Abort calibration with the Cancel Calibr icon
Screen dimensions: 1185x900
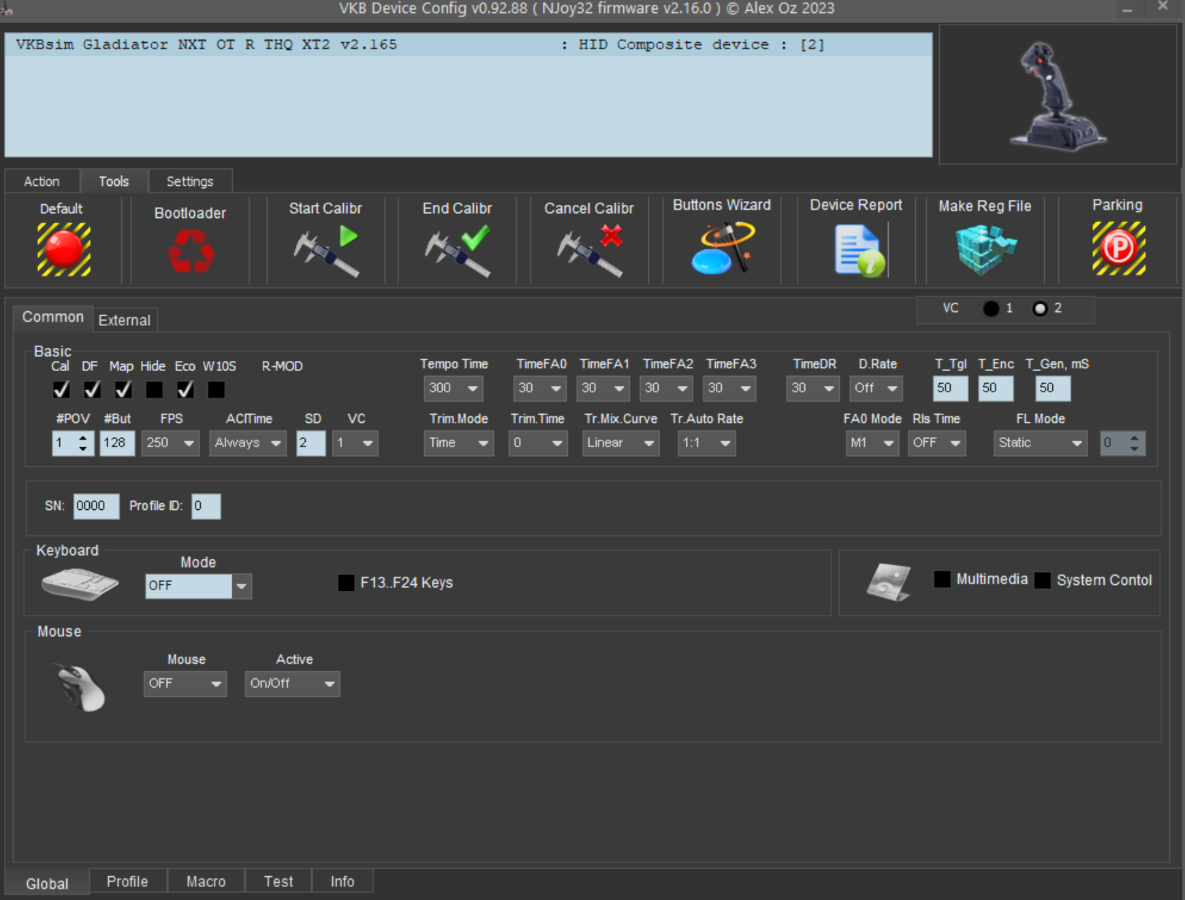point(589,250)
